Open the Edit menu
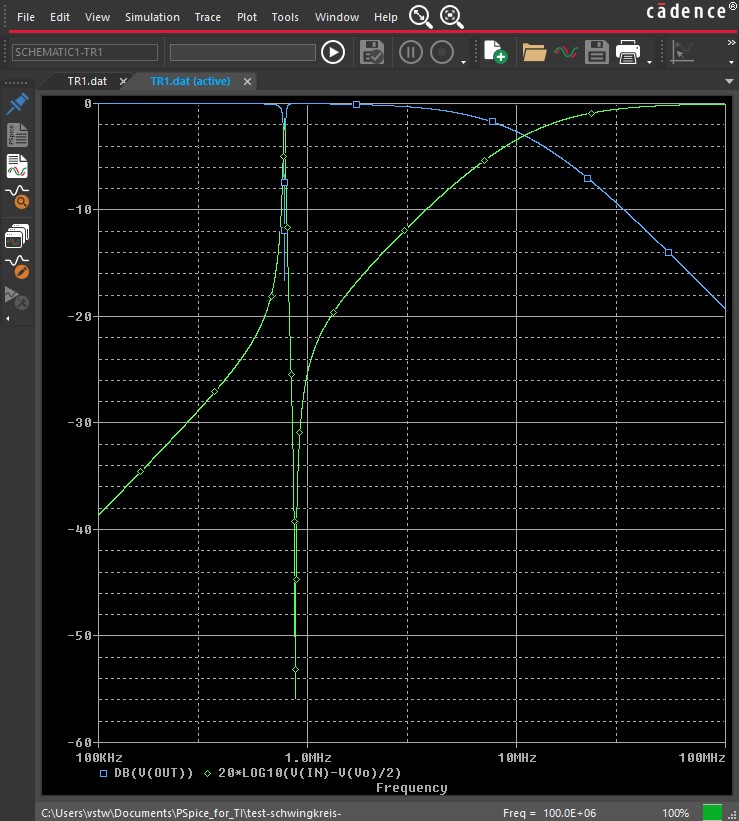 (60, 17)
